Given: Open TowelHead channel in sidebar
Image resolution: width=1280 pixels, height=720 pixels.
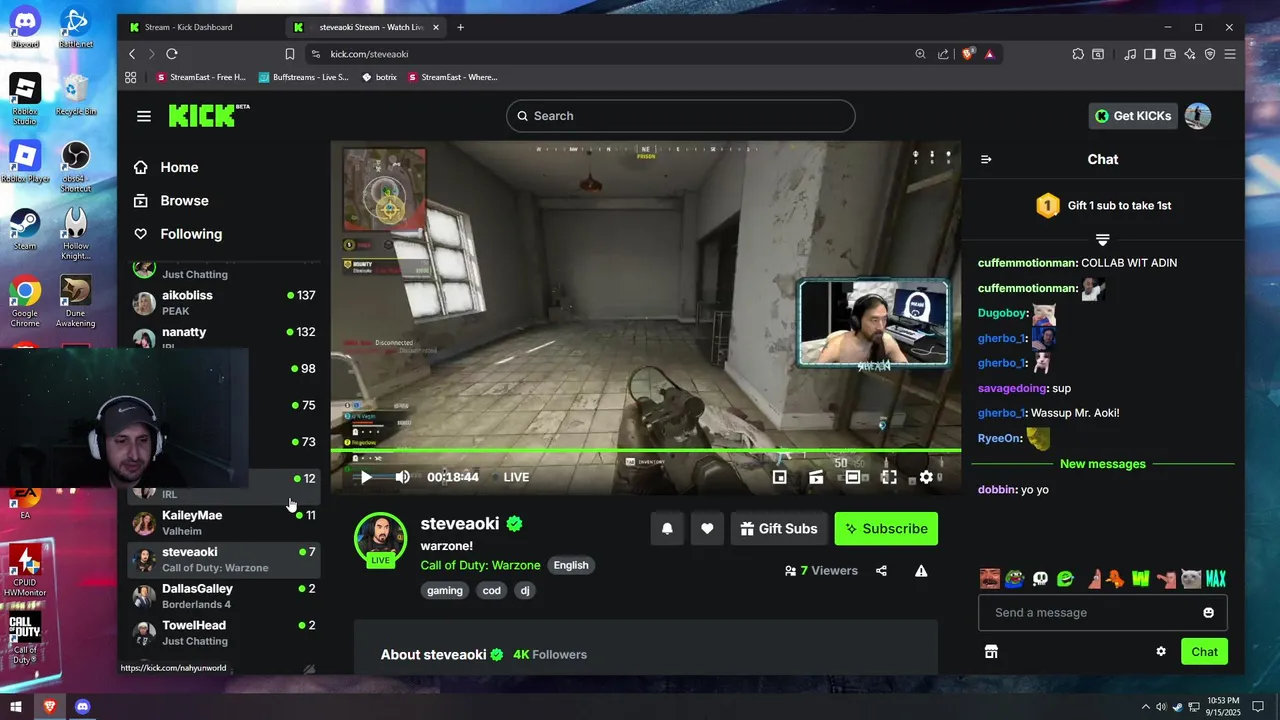Looking at the screenshot, I should [225, 632].
